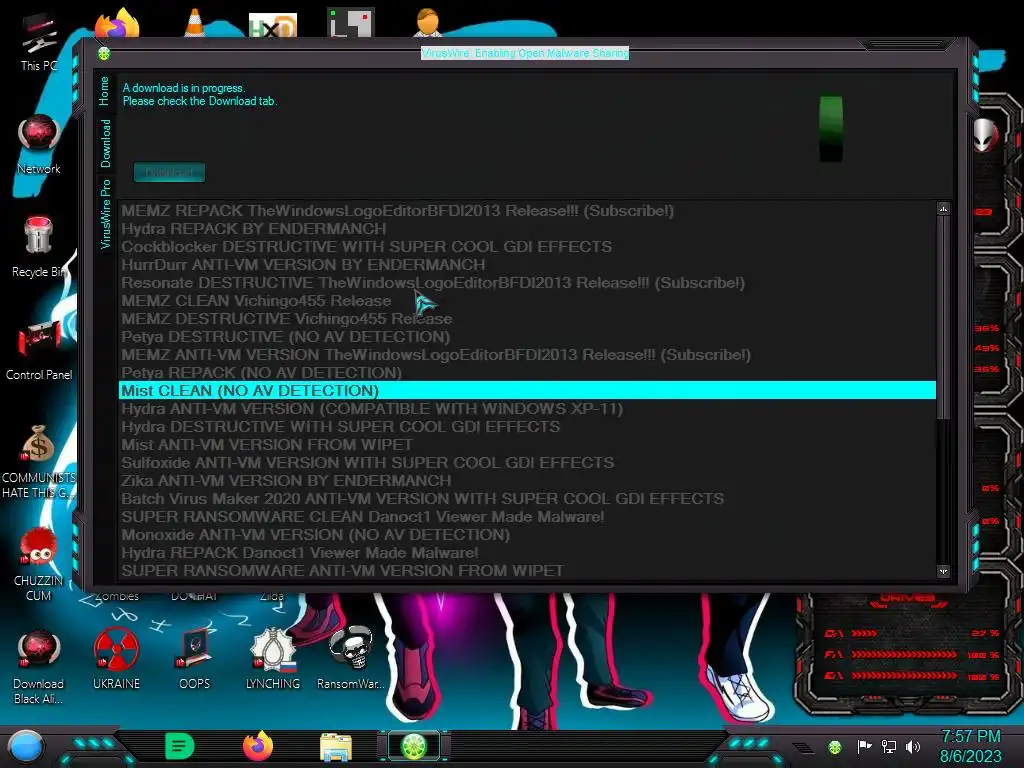Select 'HurrDurr ANTI-VM VERSION BY ENDERMANCH'

click(528, 264)
